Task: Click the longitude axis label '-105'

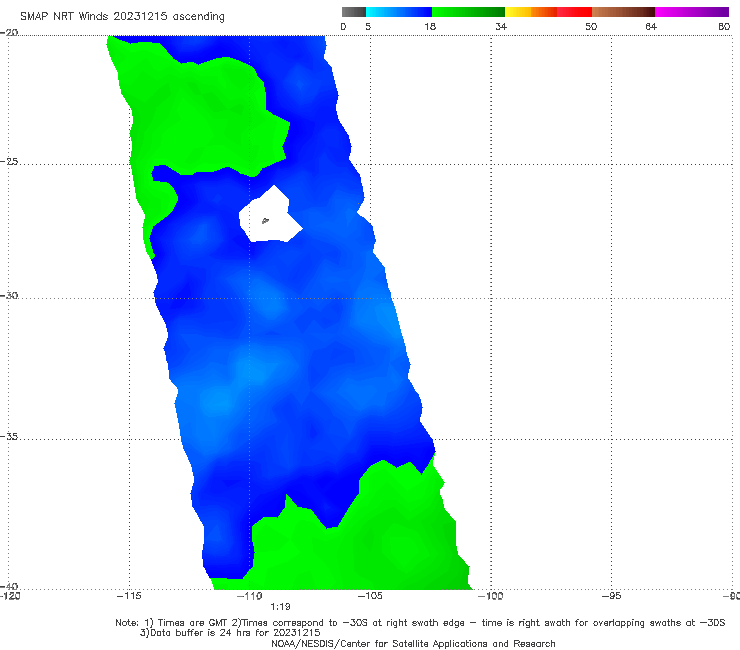Action: click(x=370, y=596)
